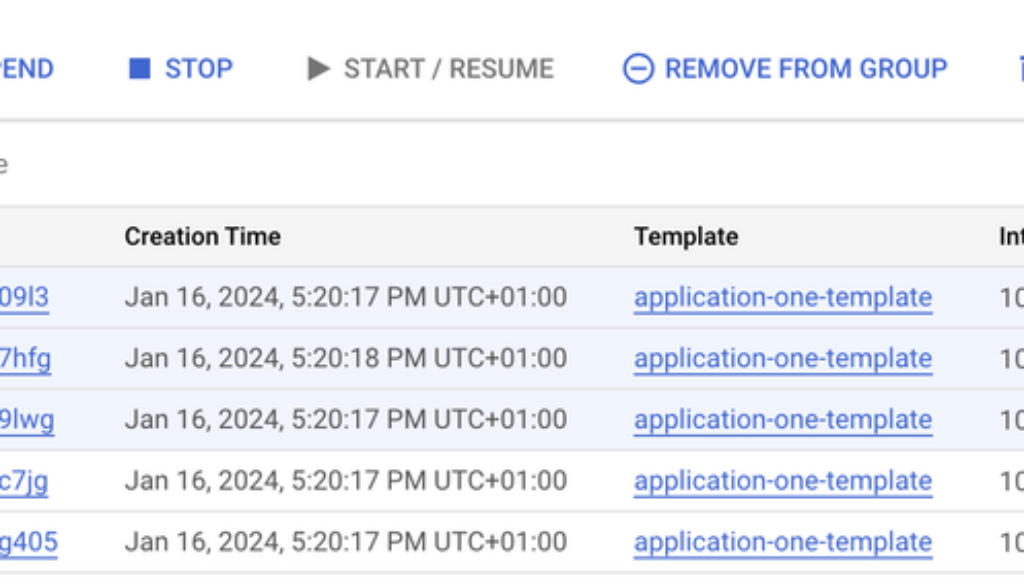This screenshot has height=585, width=1024.
Task: Open application-one-template link in 7hfg row
Action: pyautogui.click(x=782, y=359)
